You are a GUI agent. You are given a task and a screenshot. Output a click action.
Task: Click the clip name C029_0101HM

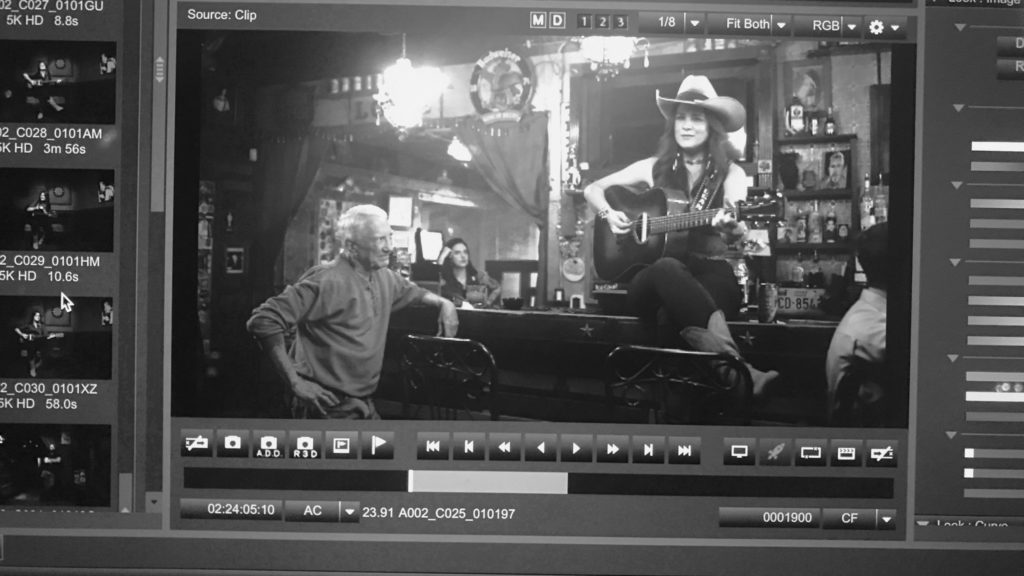pyautogui.click(x=50, y=261)
